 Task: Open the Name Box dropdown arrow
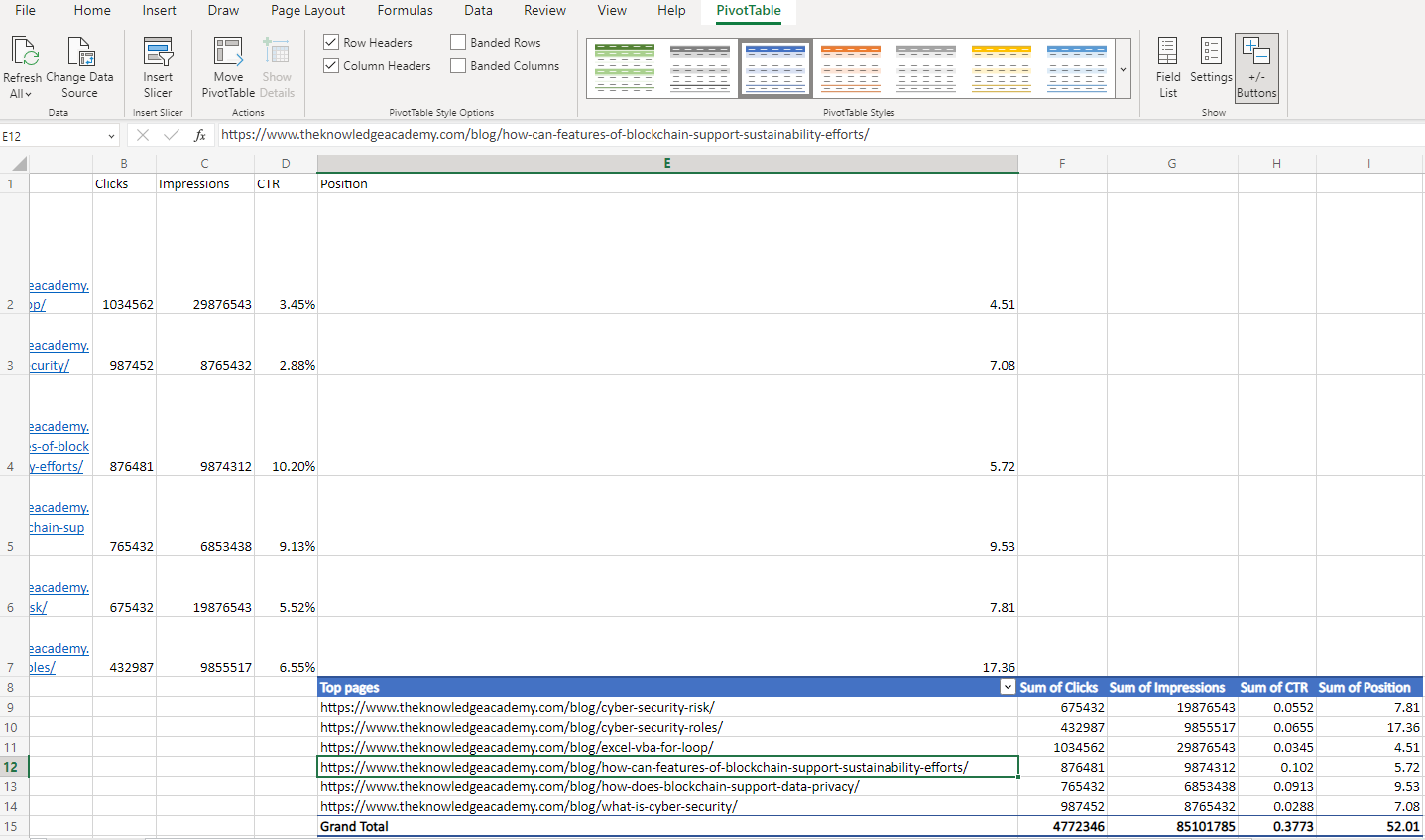pos(111,136)
